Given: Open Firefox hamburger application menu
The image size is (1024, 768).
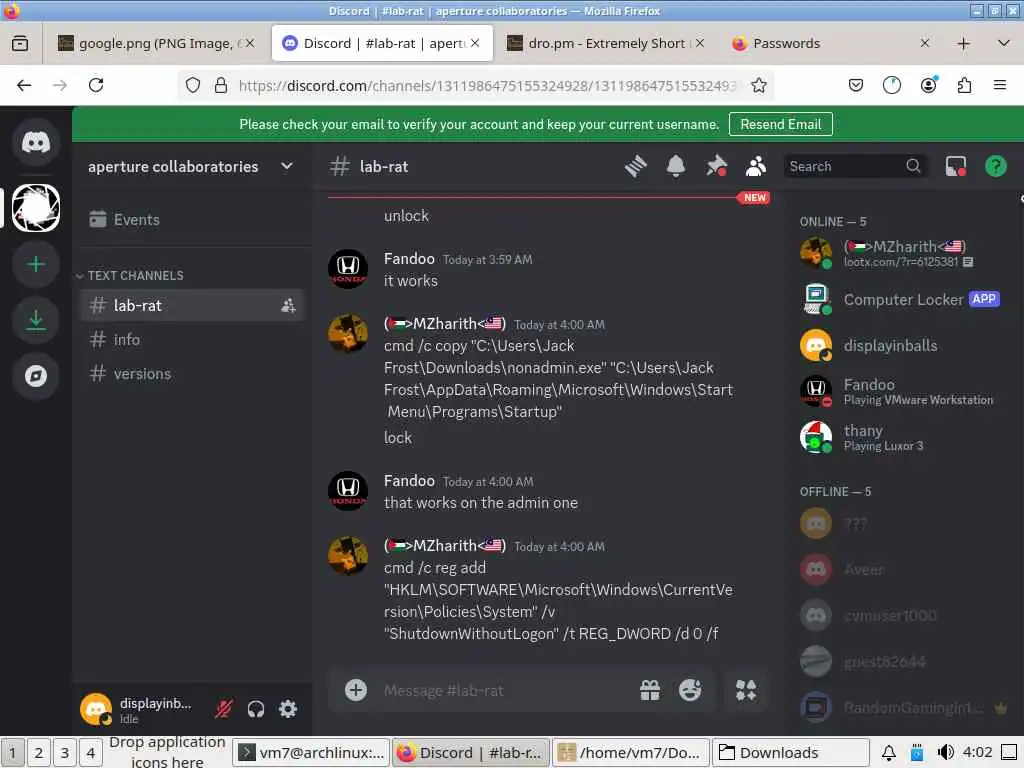Looking at the screenshot, I should pyautogui.click(x=1000, y=85).
